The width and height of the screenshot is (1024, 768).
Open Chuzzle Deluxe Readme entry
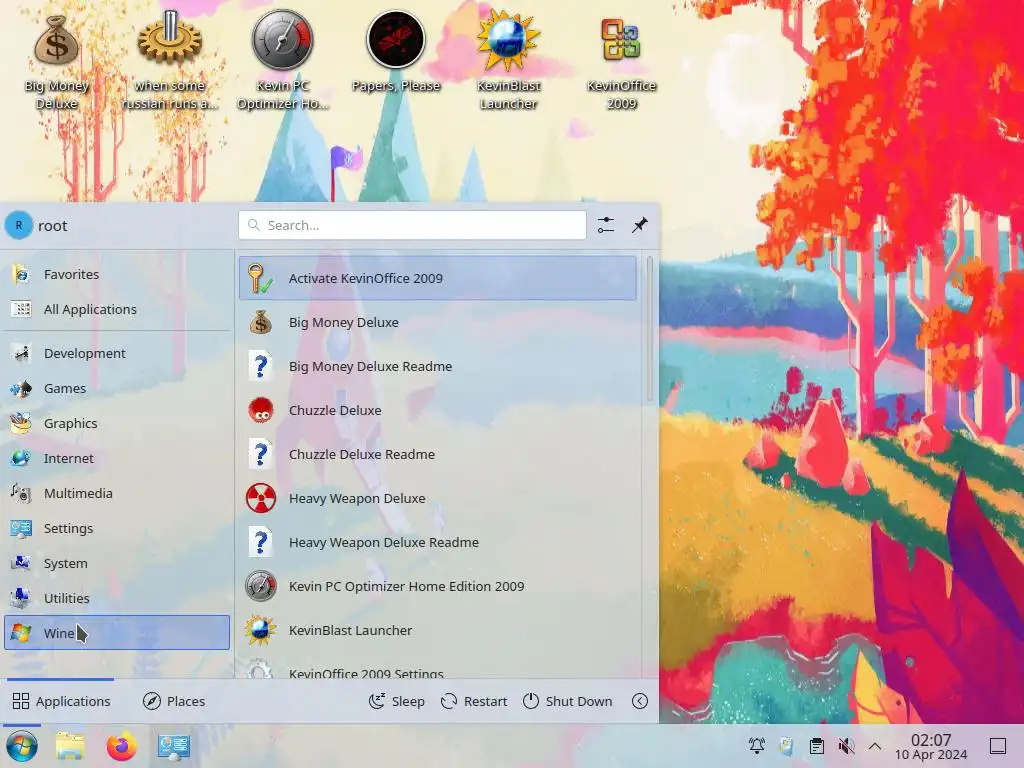(x=438, y=455)
